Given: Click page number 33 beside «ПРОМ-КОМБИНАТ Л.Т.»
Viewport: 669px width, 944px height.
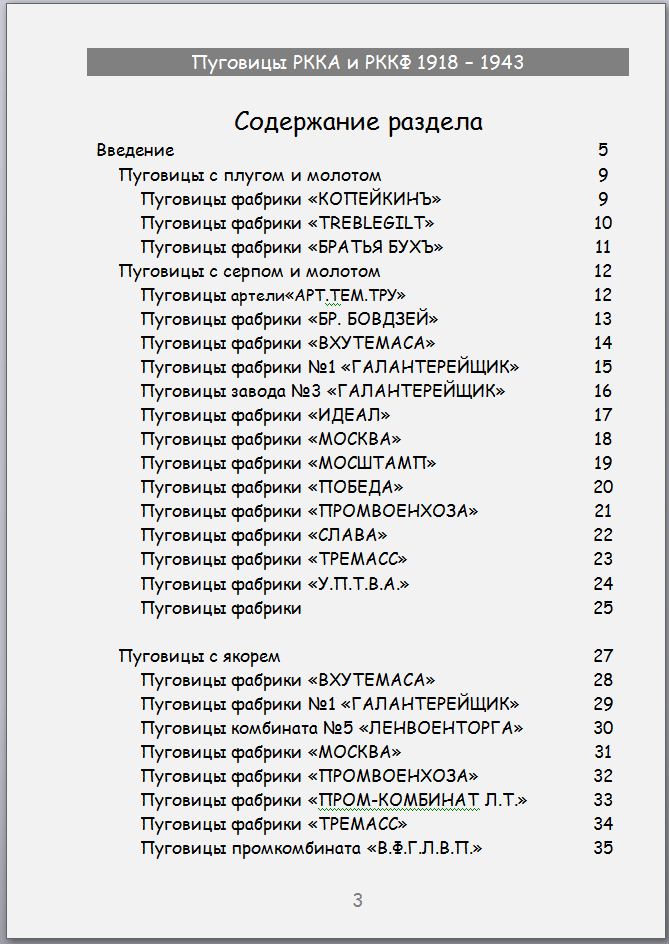Looking at the screenshot, I should pyautogui.click(x=603, y=800).
